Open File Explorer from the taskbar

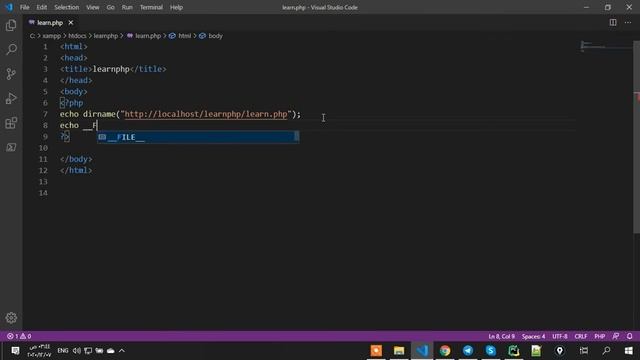(399, 351)
